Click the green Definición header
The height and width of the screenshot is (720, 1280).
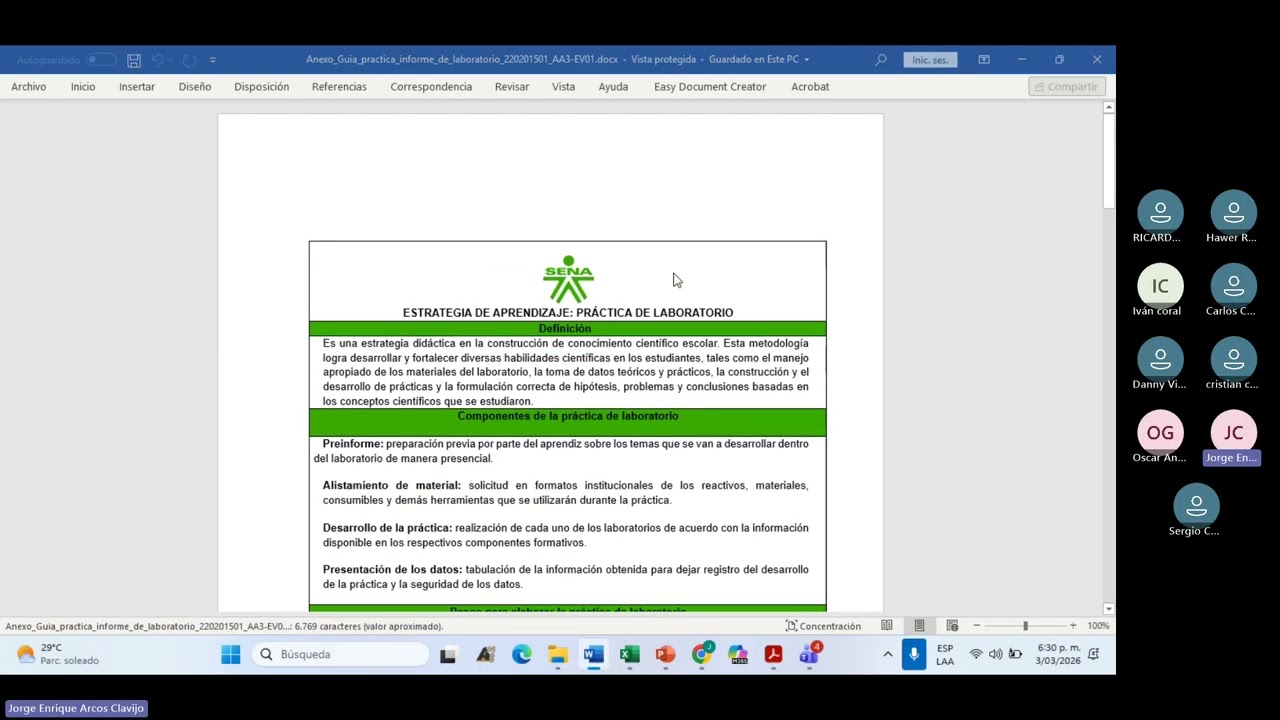click(x=567, y=328)
